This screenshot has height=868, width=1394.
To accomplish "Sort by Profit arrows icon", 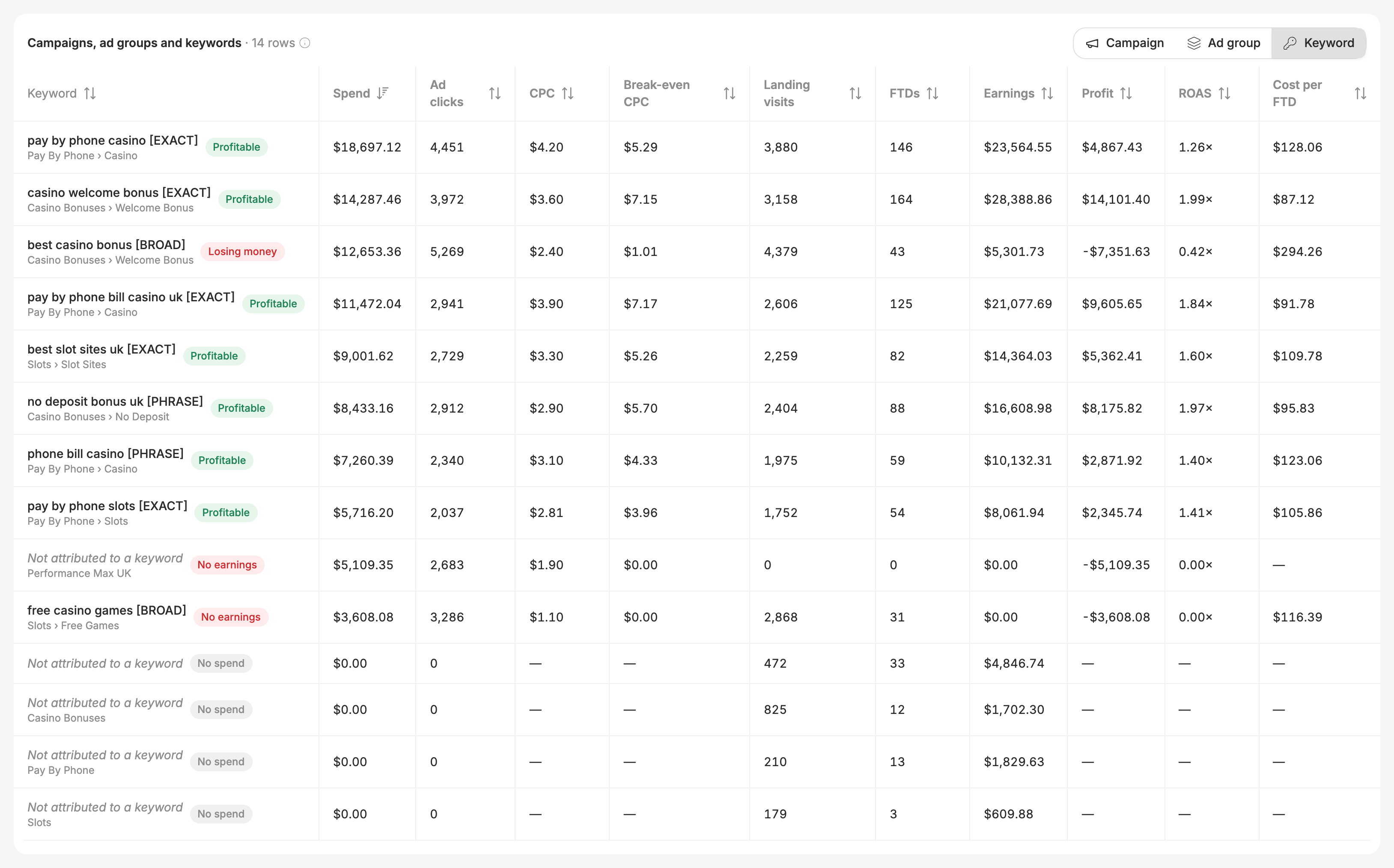I will pyautogui.click(x=1126, y=93).
